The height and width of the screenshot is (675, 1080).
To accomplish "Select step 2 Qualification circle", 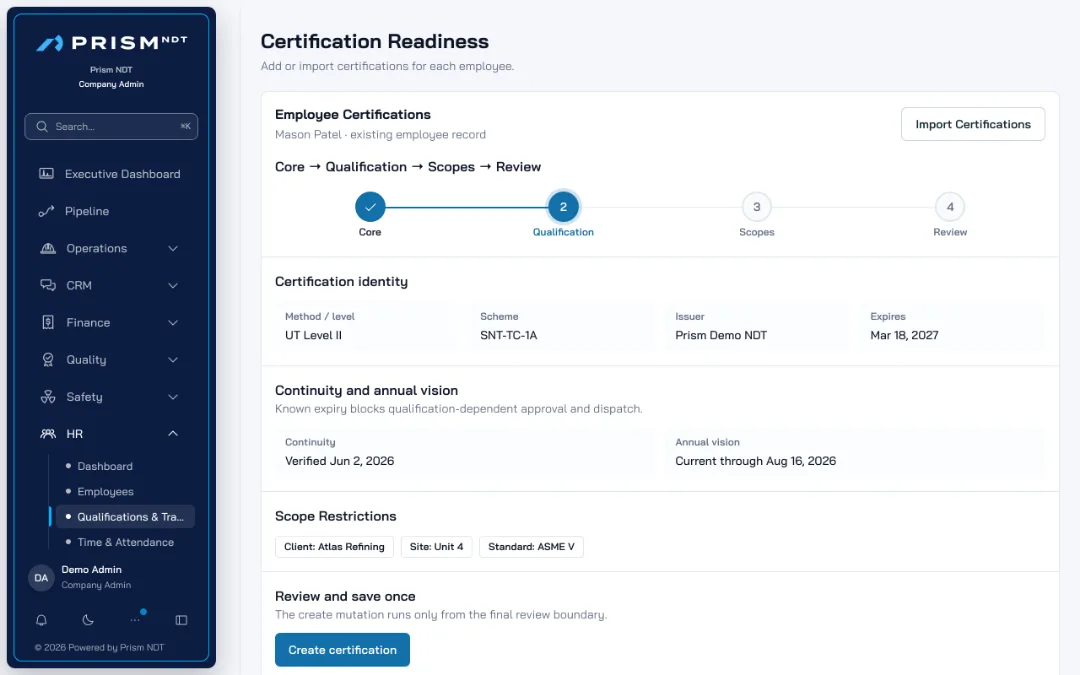I will coord(563,207).
